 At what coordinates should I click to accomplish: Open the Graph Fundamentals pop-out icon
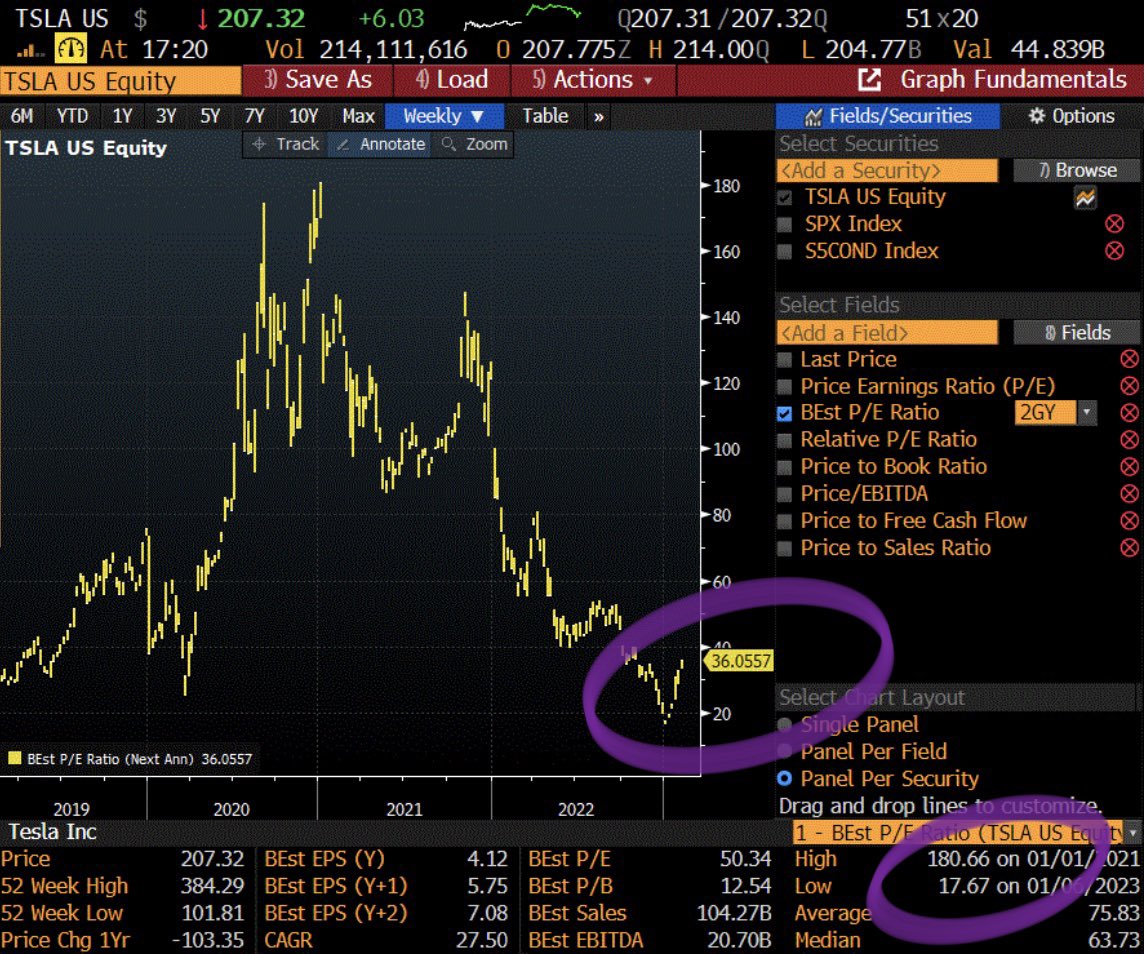(x=869, y=80)
